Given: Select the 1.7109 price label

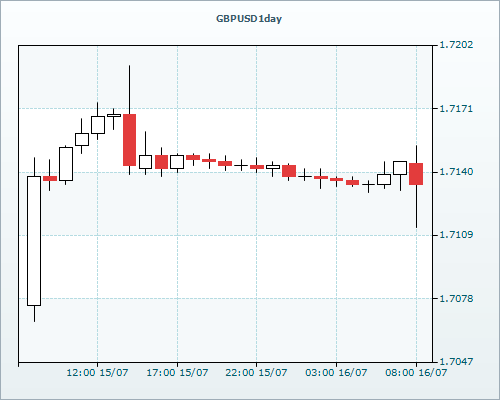Looking at the screenshot, I should [456, 235].
